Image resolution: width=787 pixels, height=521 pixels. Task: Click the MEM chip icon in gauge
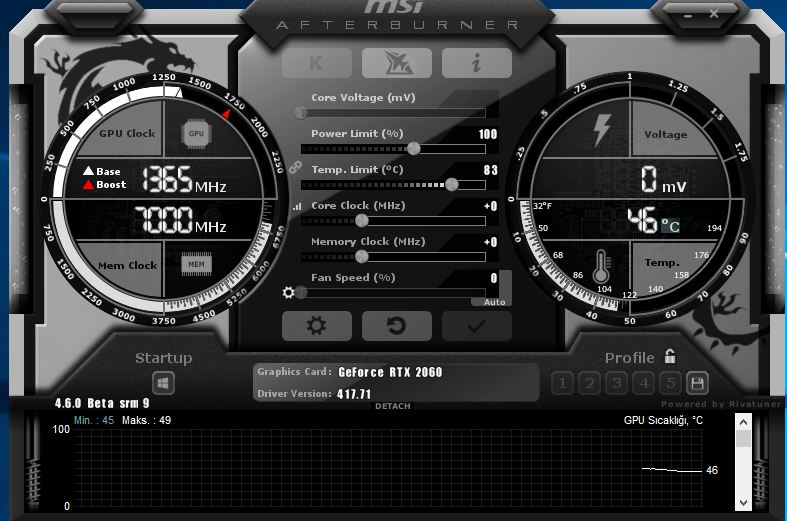tap(196, 264)
